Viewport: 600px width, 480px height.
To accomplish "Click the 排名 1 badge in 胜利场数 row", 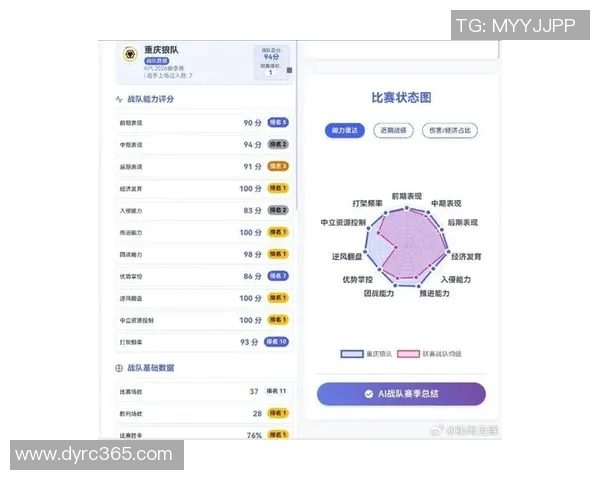I will point(278,413).
